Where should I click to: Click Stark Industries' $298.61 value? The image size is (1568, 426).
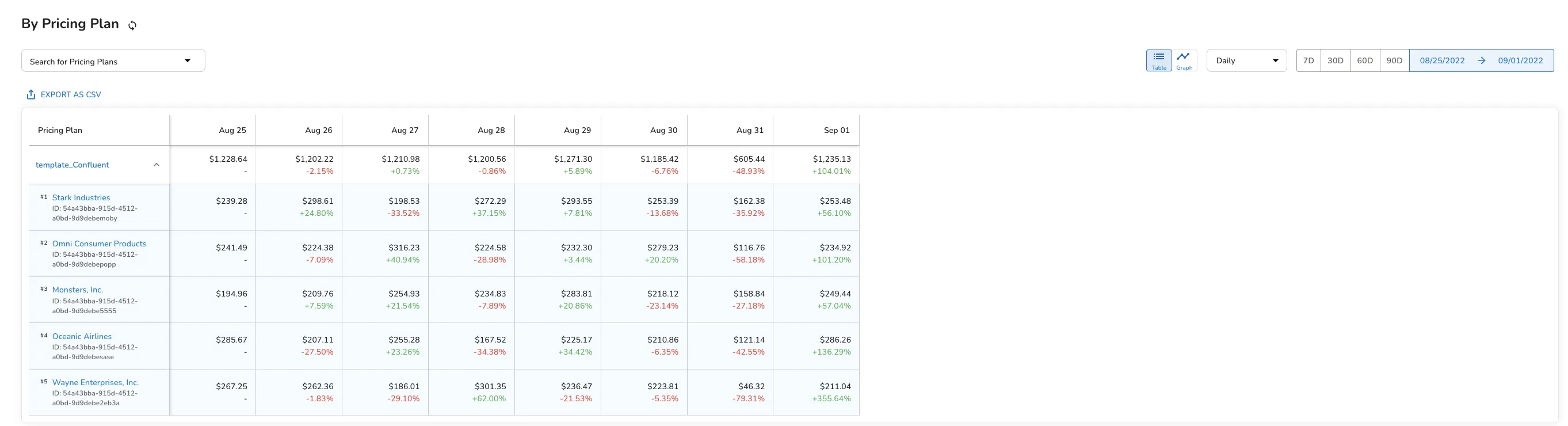pyautogui.click(x=318, y=201)
